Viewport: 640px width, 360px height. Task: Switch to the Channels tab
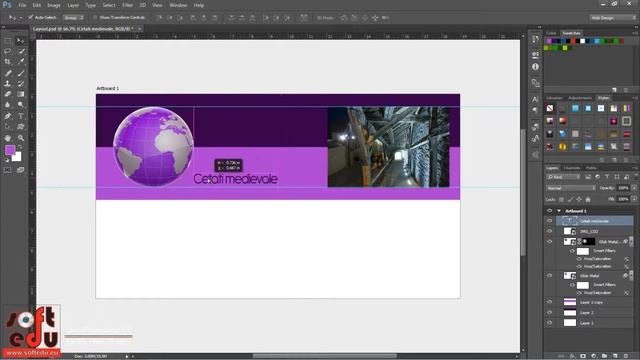571,168
